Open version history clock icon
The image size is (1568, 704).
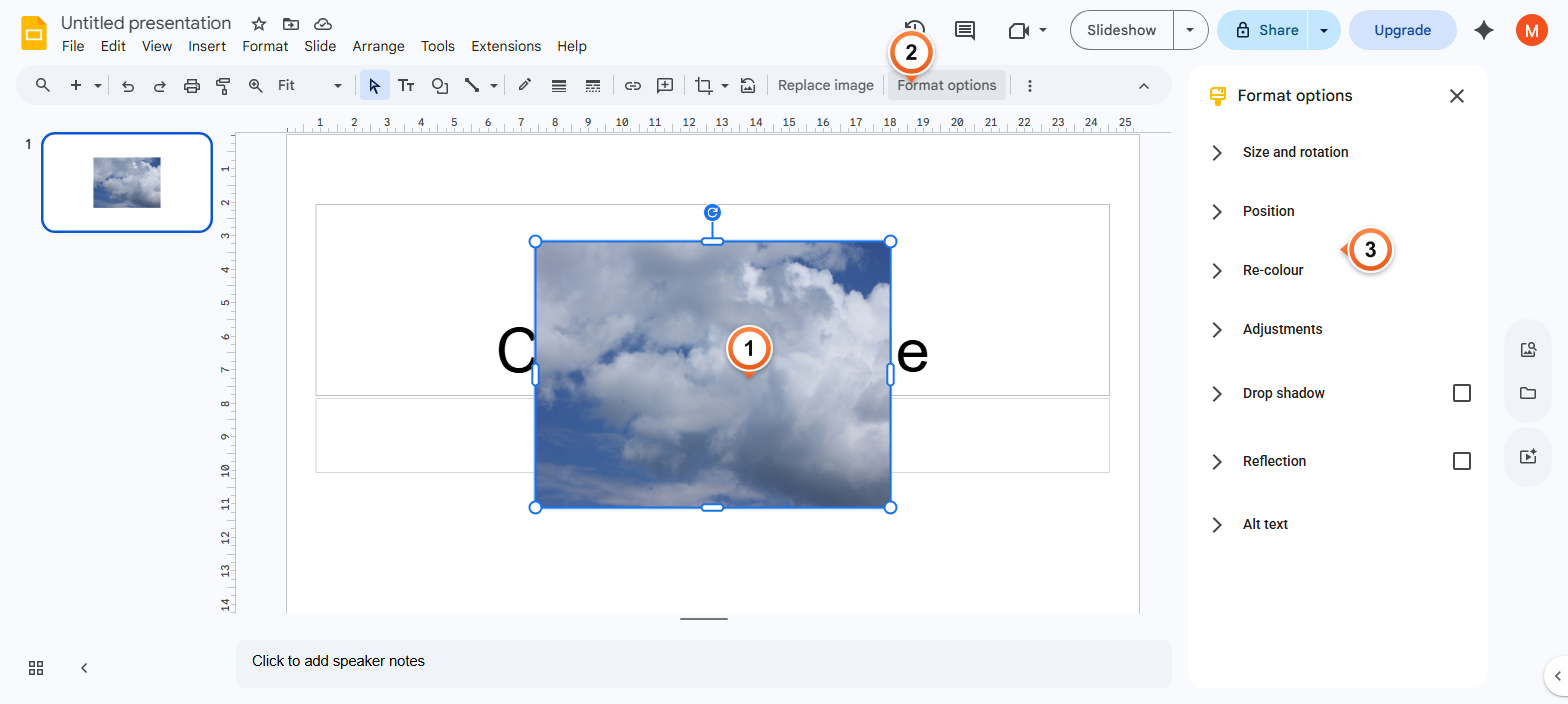tap(913, 30)
